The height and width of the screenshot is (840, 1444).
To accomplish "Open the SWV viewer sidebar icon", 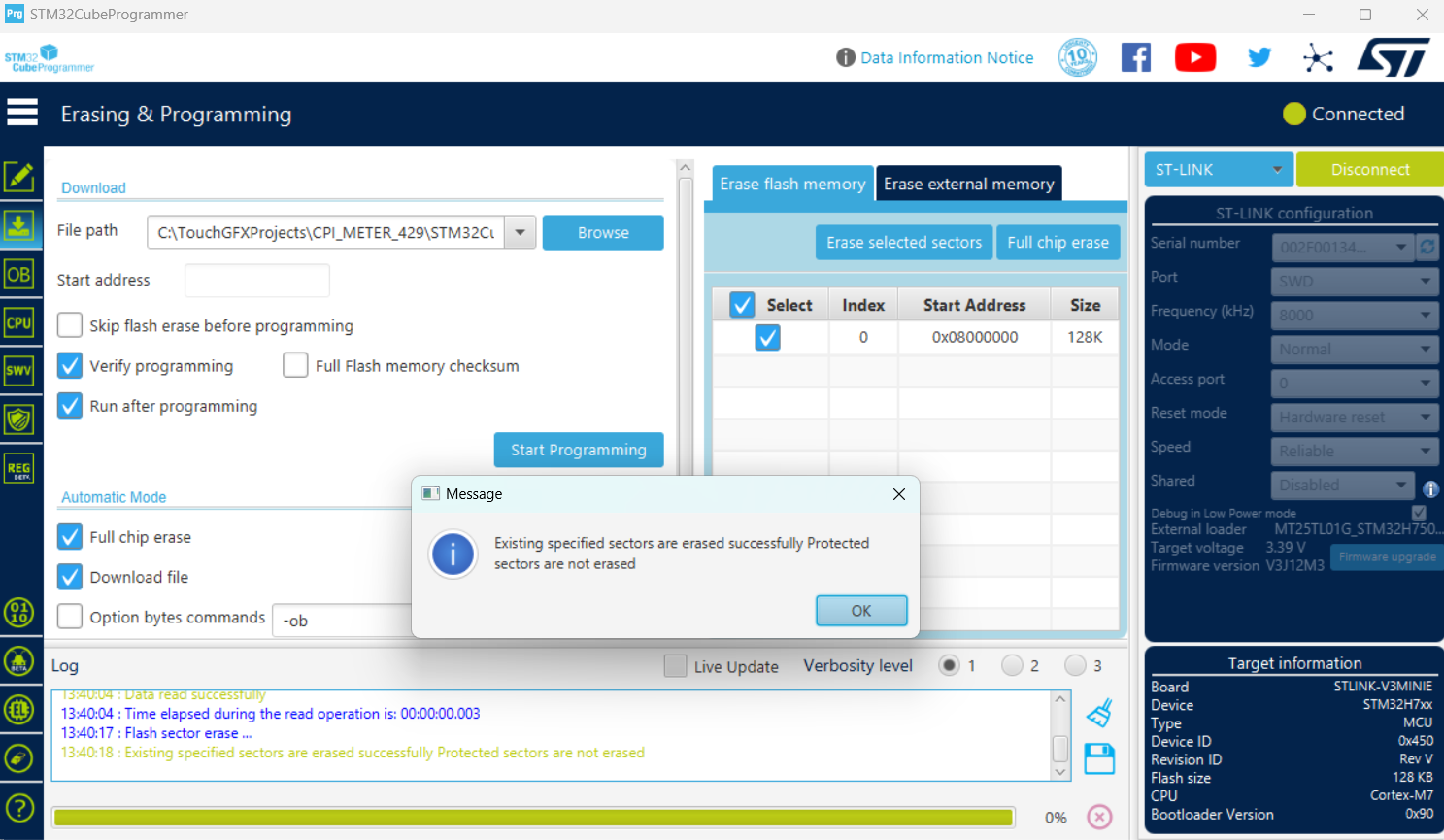I will coord(19,370).
